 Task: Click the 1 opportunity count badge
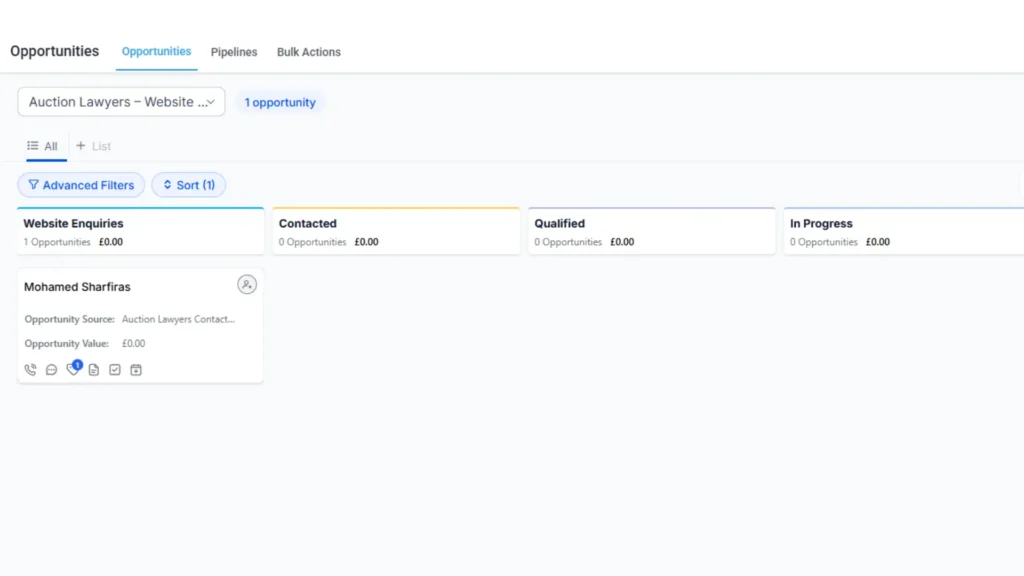(280, 102)
